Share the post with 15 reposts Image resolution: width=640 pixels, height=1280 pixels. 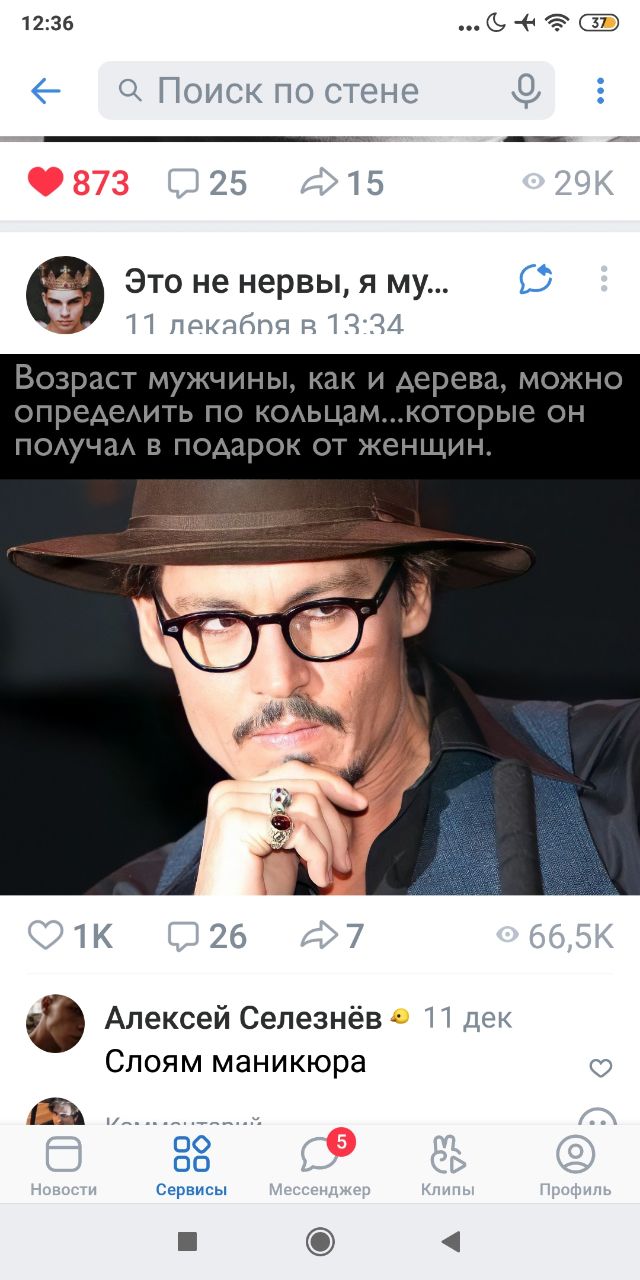pos(342,182)
